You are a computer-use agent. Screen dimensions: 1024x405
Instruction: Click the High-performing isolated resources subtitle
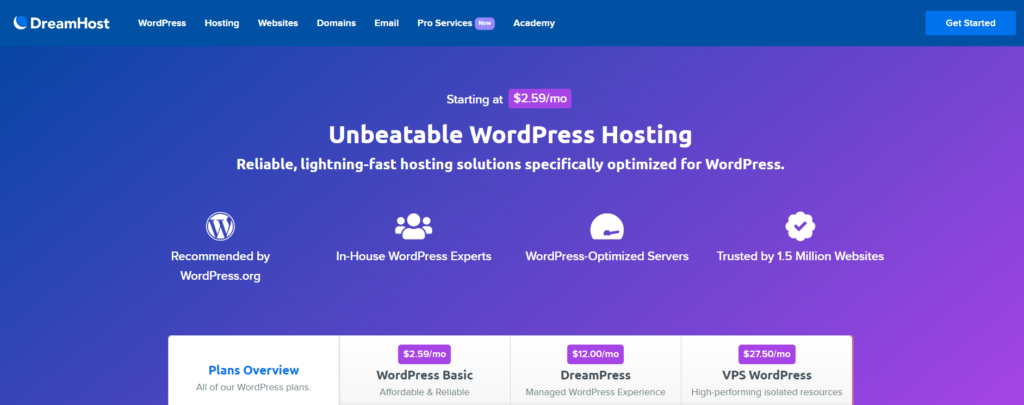[767, 393]
